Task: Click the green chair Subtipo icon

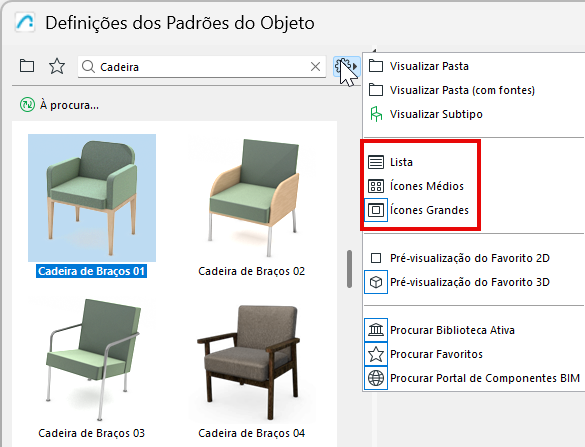Action: (x=376, y=114)
